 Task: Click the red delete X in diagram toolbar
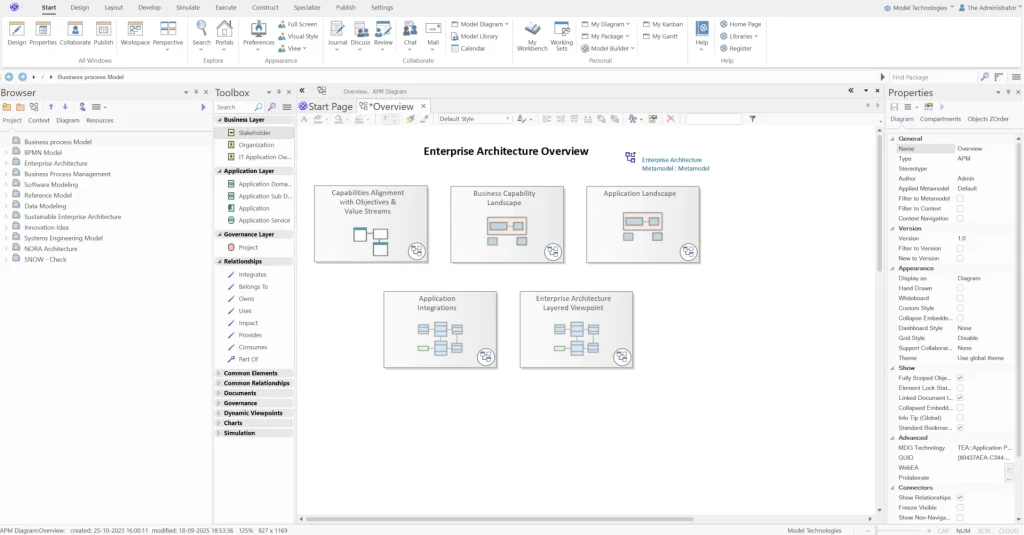[x=670, y=119]
